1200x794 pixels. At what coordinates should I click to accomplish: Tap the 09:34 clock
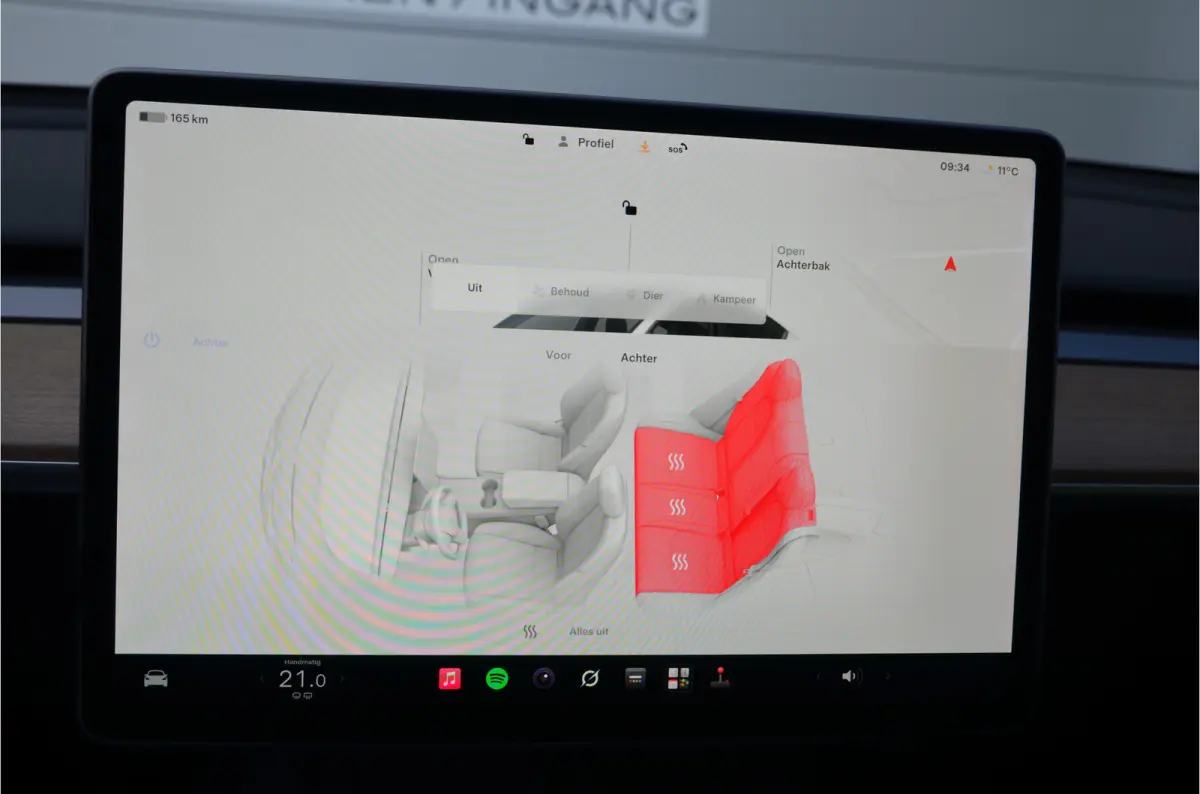[x=954, y=167]
